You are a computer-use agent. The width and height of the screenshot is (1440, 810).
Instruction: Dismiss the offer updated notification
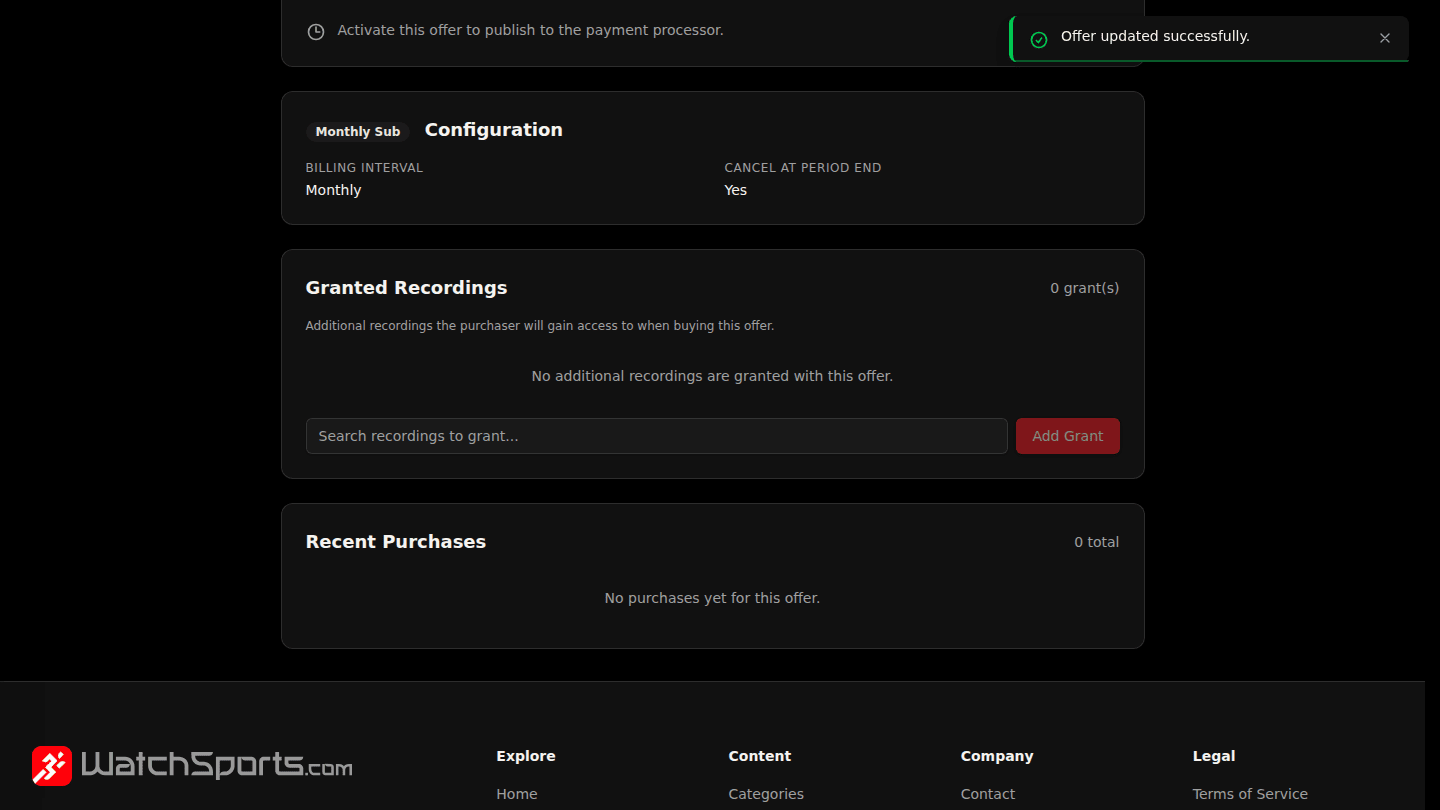pos(1384,38)
